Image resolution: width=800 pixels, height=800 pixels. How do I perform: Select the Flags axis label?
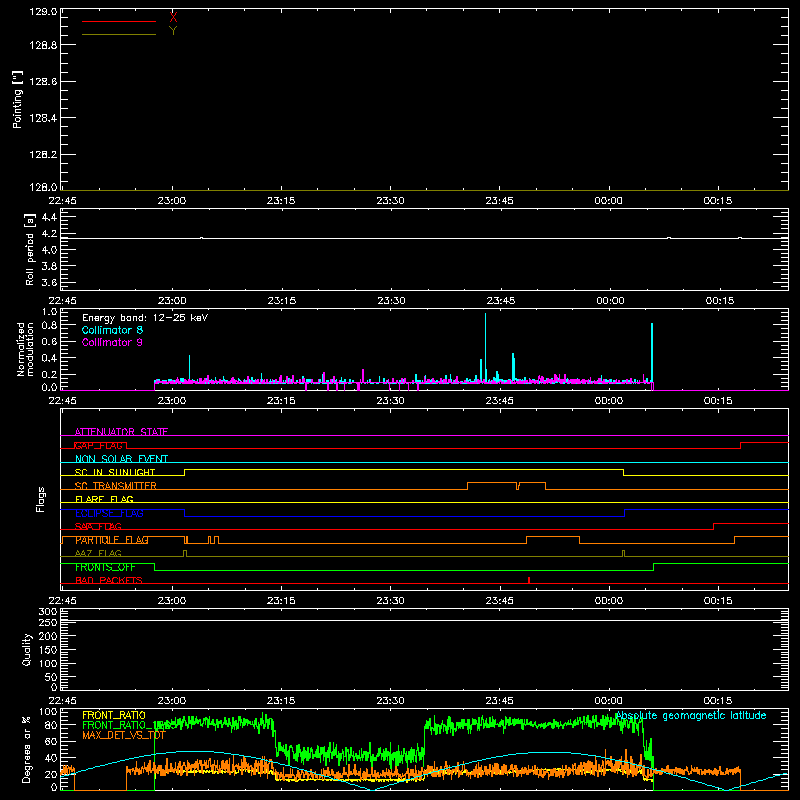click(40, 499)
